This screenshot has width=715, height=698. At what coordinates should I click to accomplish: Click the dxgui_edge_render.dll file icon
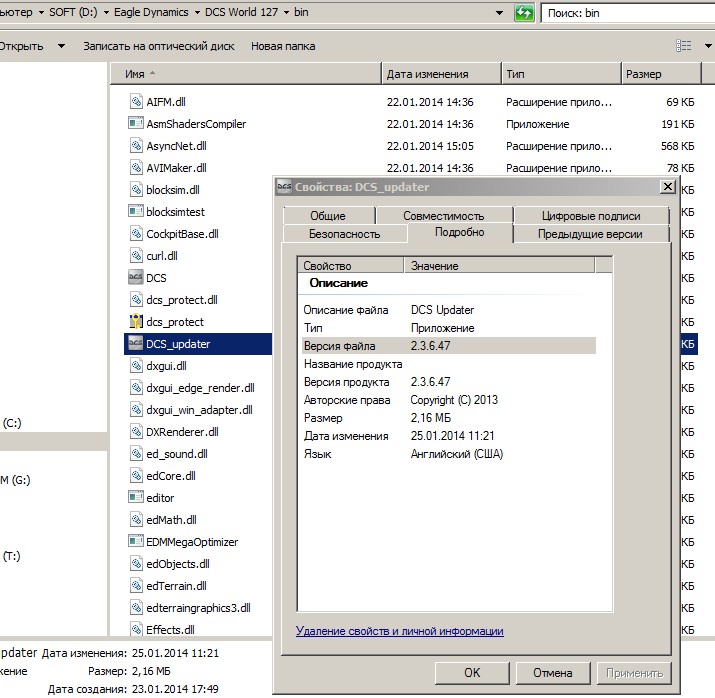pos(136,388)
